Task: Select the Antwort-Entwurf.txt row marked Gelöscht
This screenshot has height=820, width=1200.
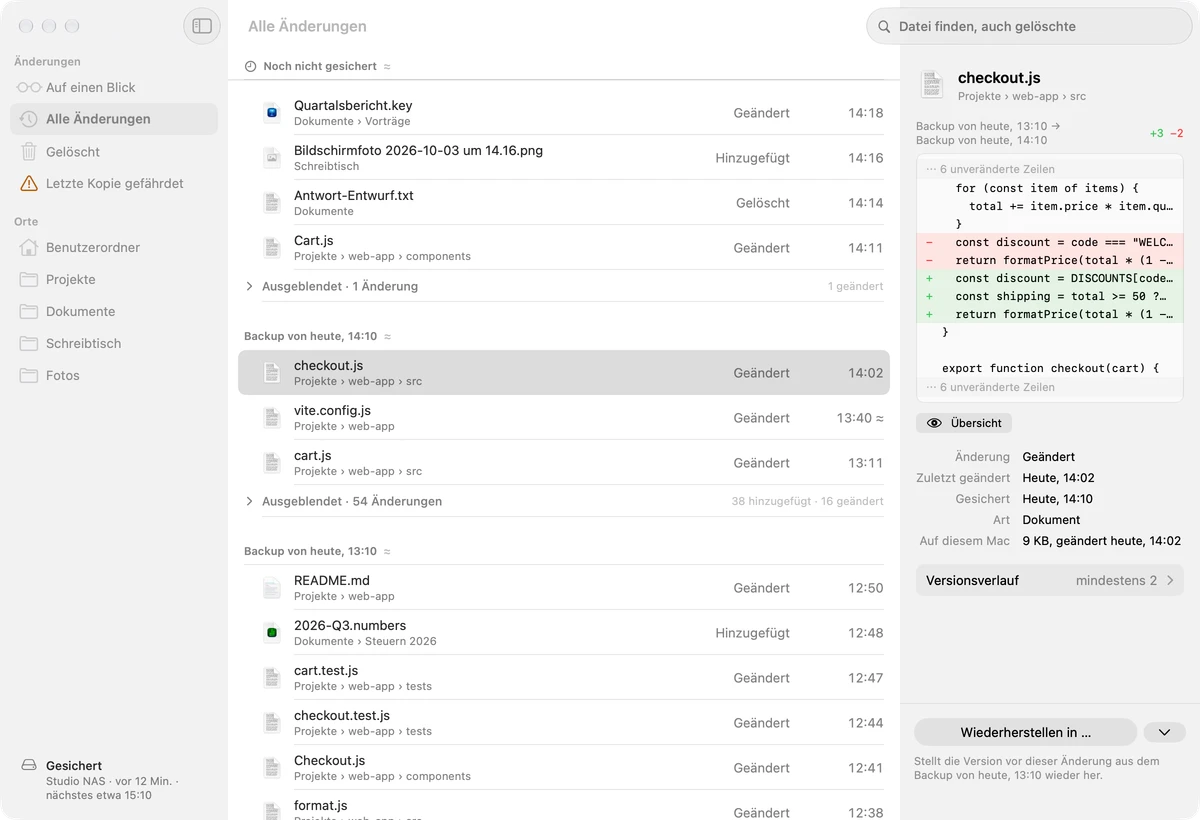Action: [x=564, y=203]
